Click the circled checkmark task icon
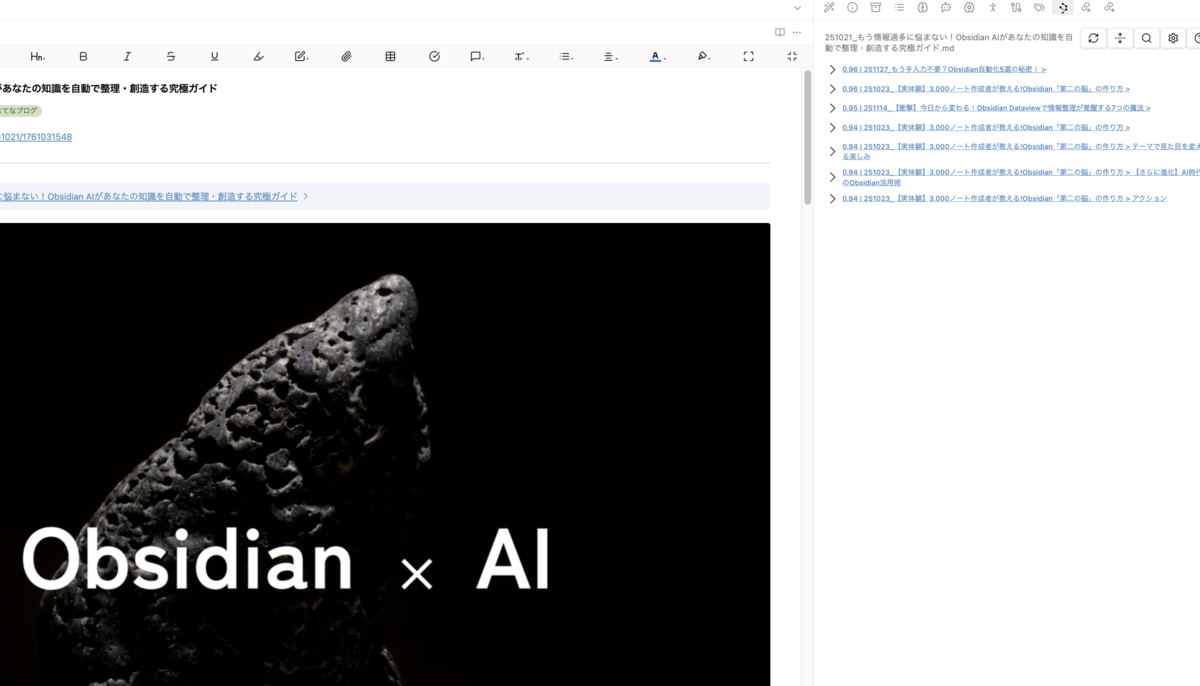Screen dimensions: 1200x686 (434, 57)
